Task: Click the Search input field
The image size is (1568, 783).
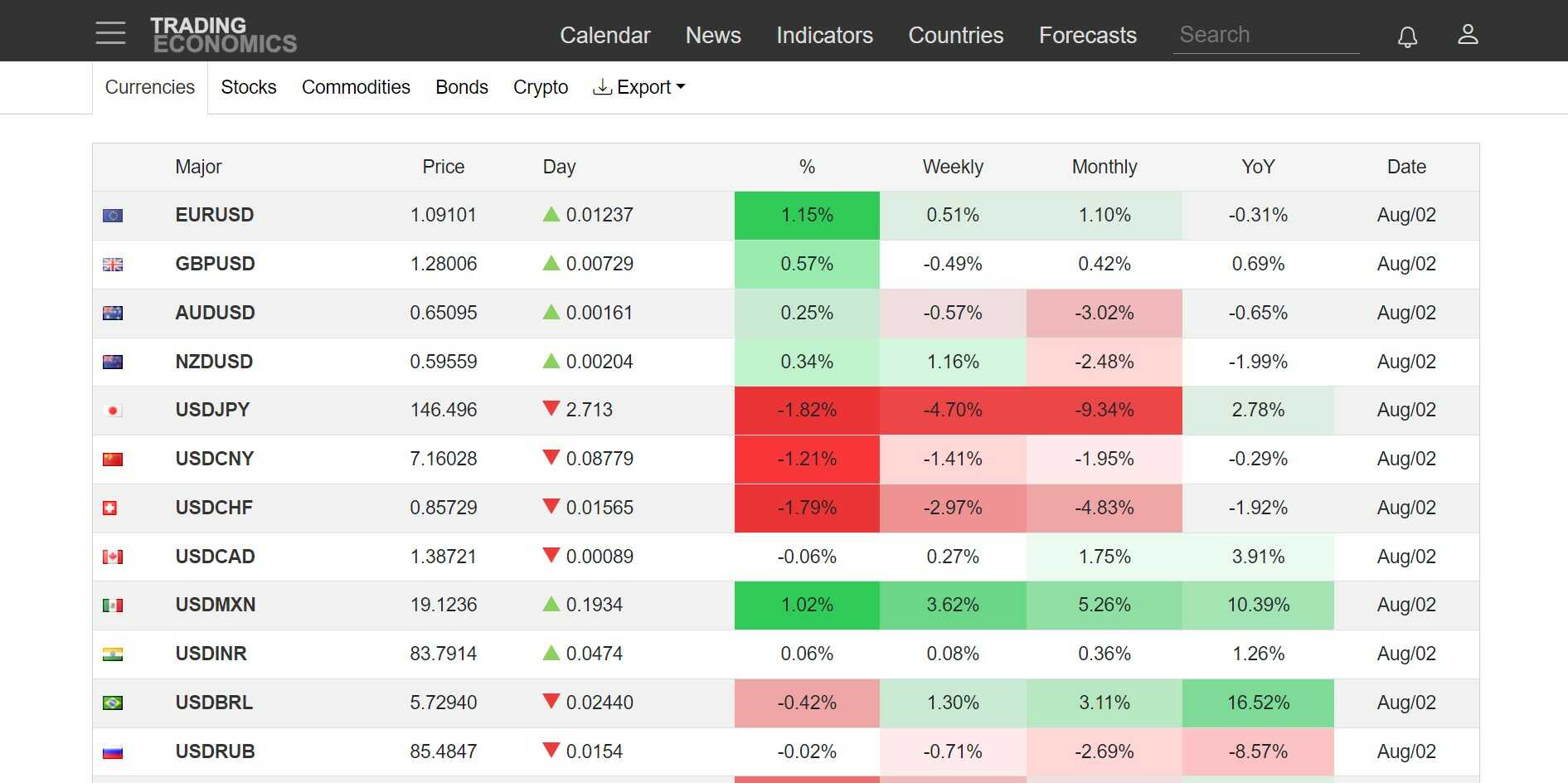Action: (x=1265, y=35)
